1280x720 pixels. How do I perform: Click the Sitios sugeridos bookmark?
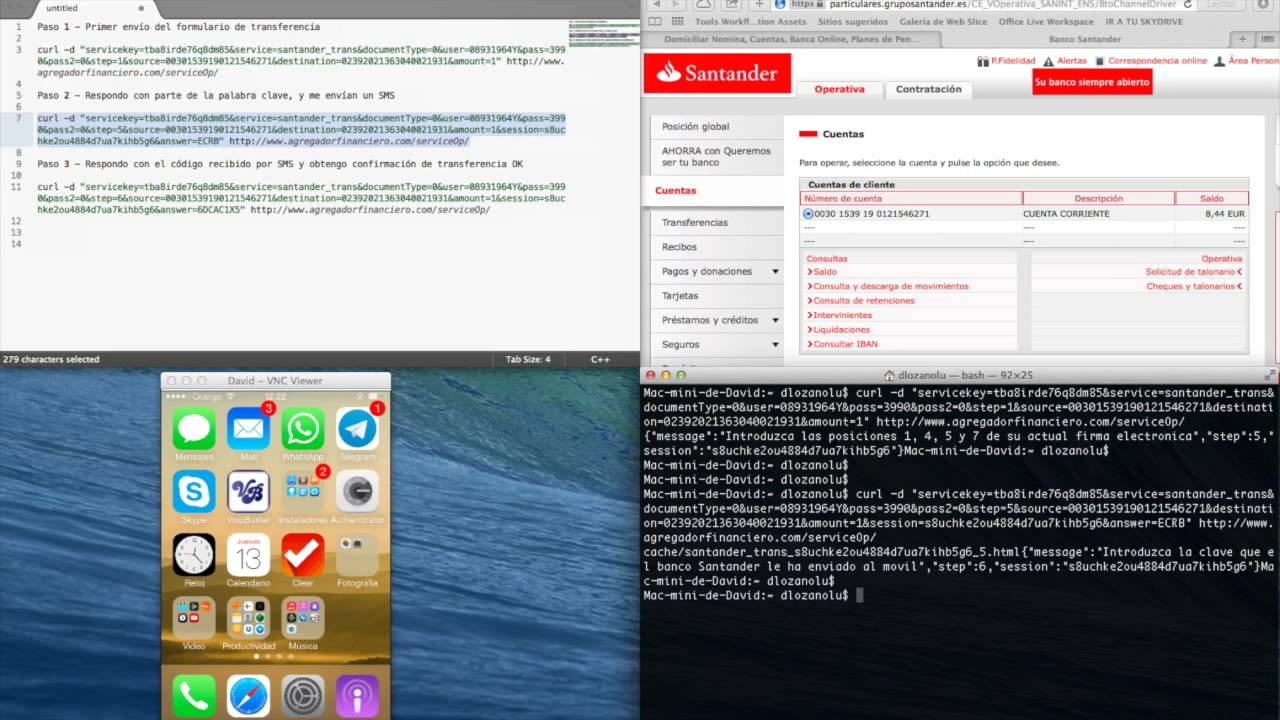click(x=851, y=22)
